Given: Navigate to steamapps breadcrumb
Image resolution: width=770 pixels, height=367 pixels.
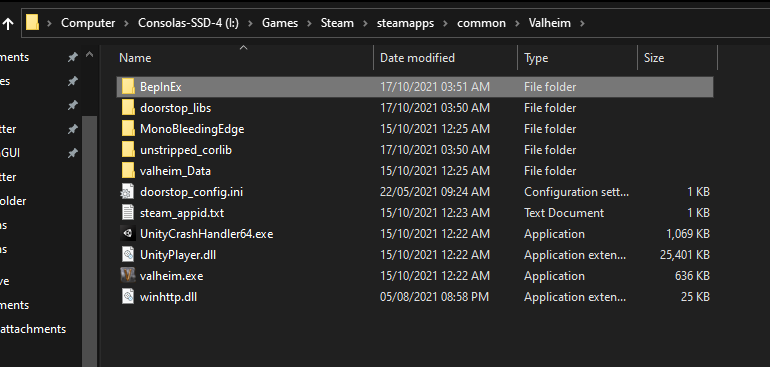Looking at the screenshot, I should point(405,23).
